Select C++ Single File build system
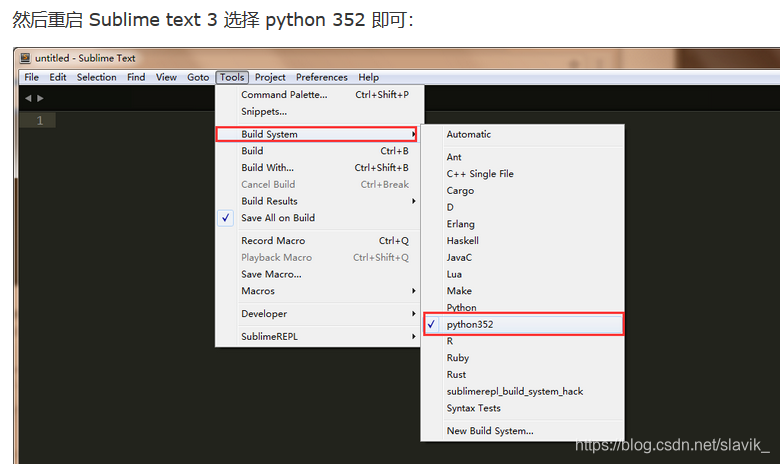Screen dimensions: 780x464 click(523, 174)
